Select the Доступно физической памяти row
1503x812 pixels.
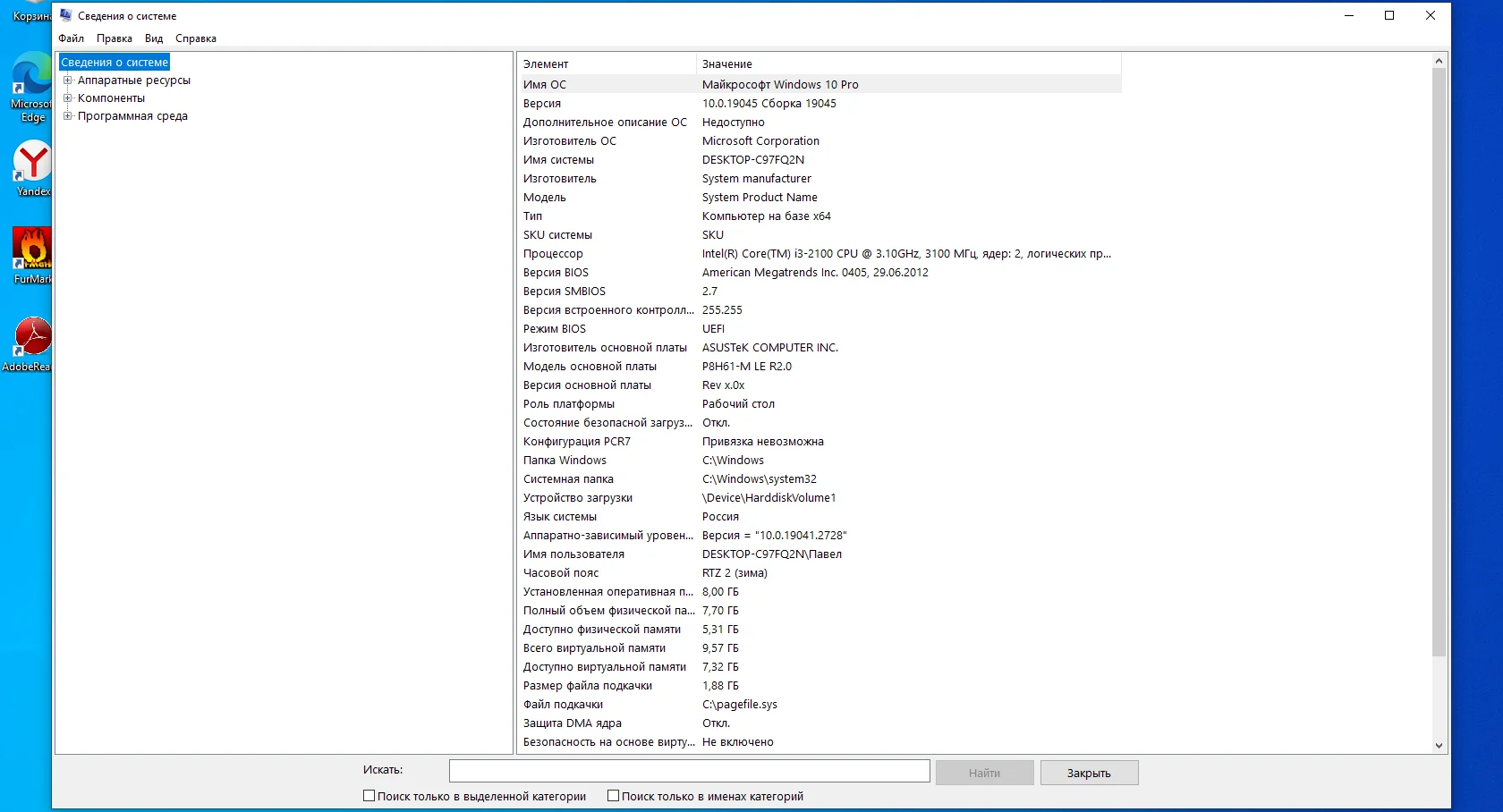[x=819, y=630]
